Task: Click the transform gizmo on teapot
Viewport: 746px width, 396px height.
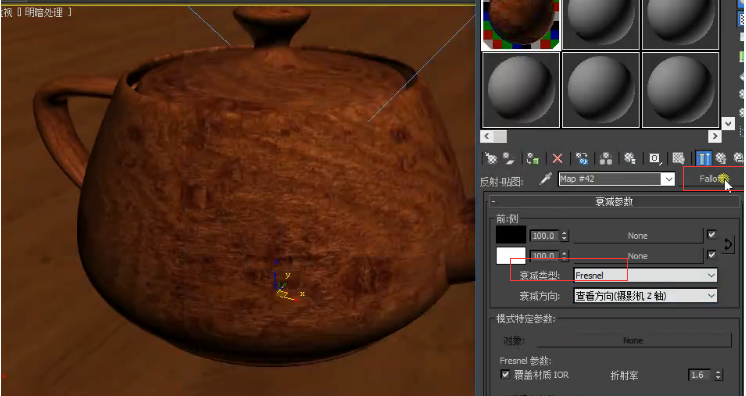Action: [287, 283]
